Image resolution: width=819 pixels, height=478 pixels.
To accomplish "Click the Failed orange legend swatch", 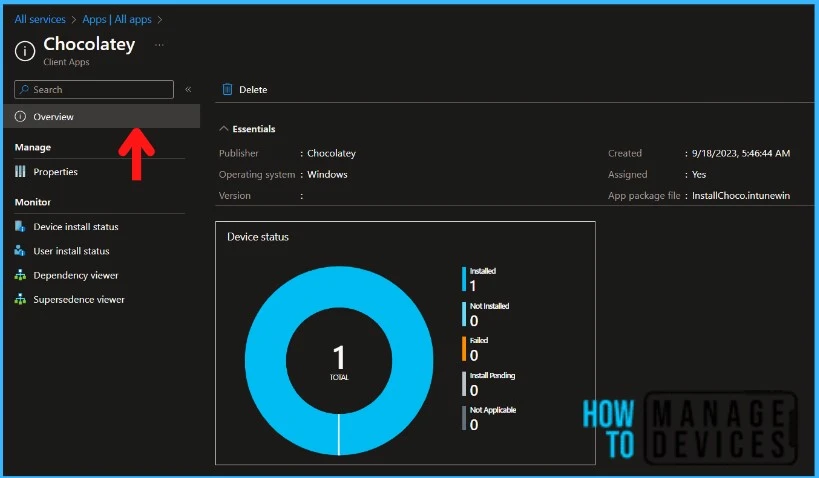I will (464, 348).
